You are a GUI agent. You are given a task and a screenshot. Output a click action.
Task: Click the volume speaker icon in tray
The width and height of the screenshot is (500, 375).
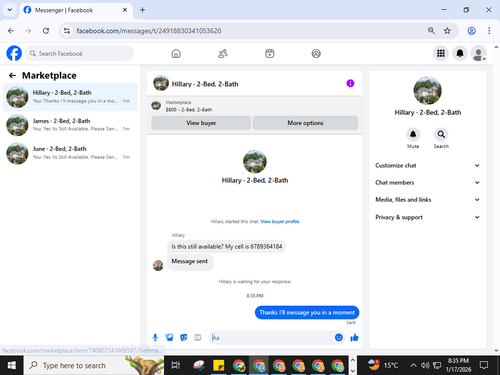point(425,366)
